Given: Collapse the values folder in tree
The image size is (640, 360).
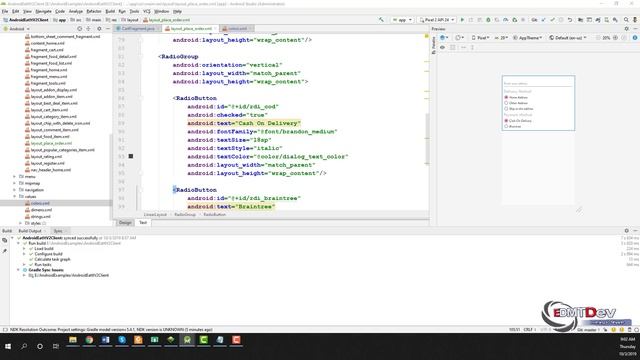Looking at the screenshot, I should pos(15,197).
